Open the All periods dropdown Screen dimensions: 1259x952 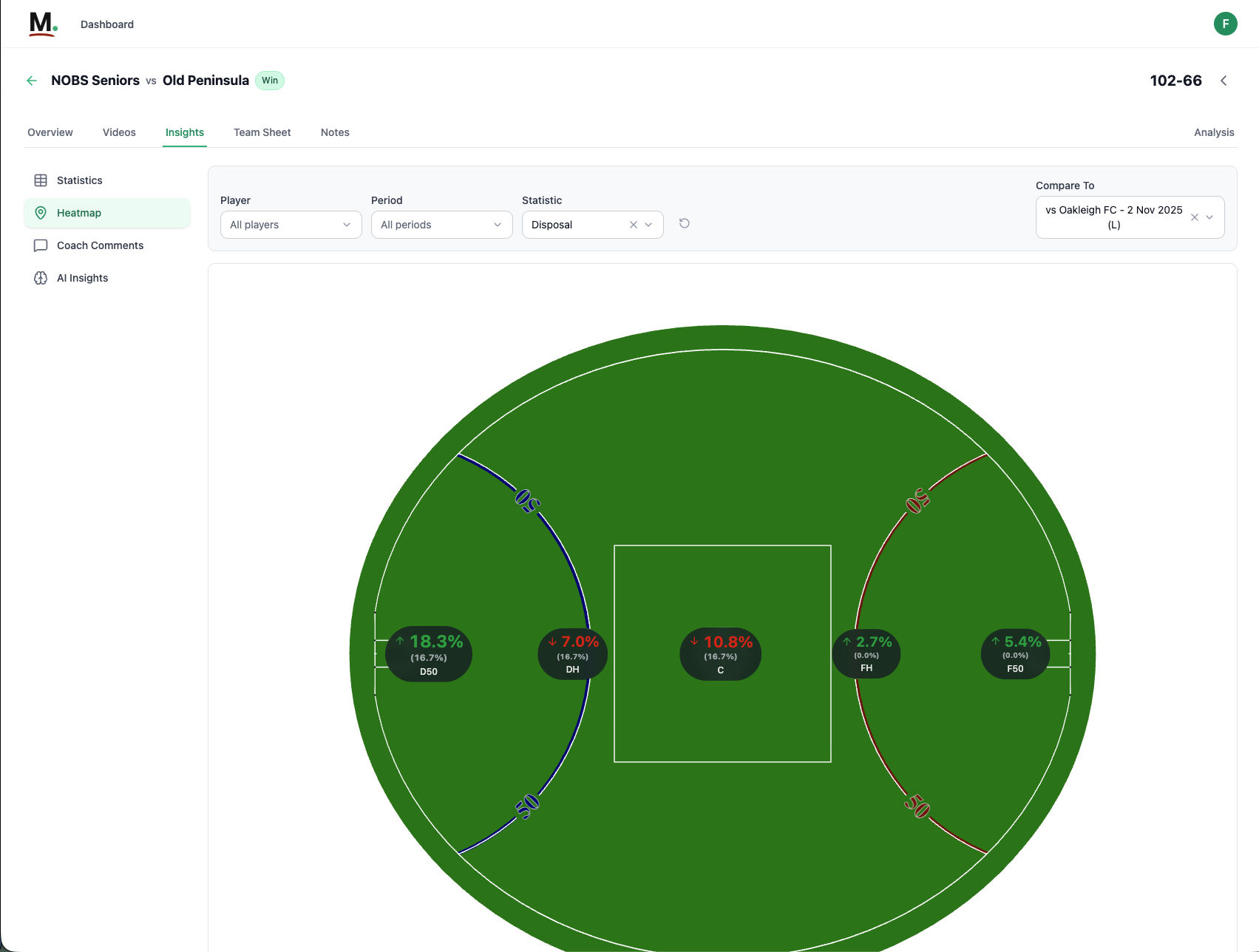441,224
